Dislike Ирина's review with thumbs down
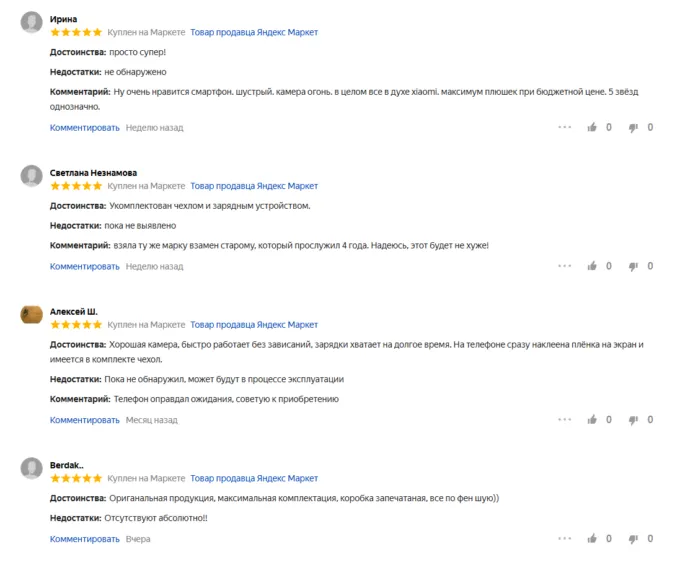This screenshot has height=565, width=680. click(x=633, y=128)
